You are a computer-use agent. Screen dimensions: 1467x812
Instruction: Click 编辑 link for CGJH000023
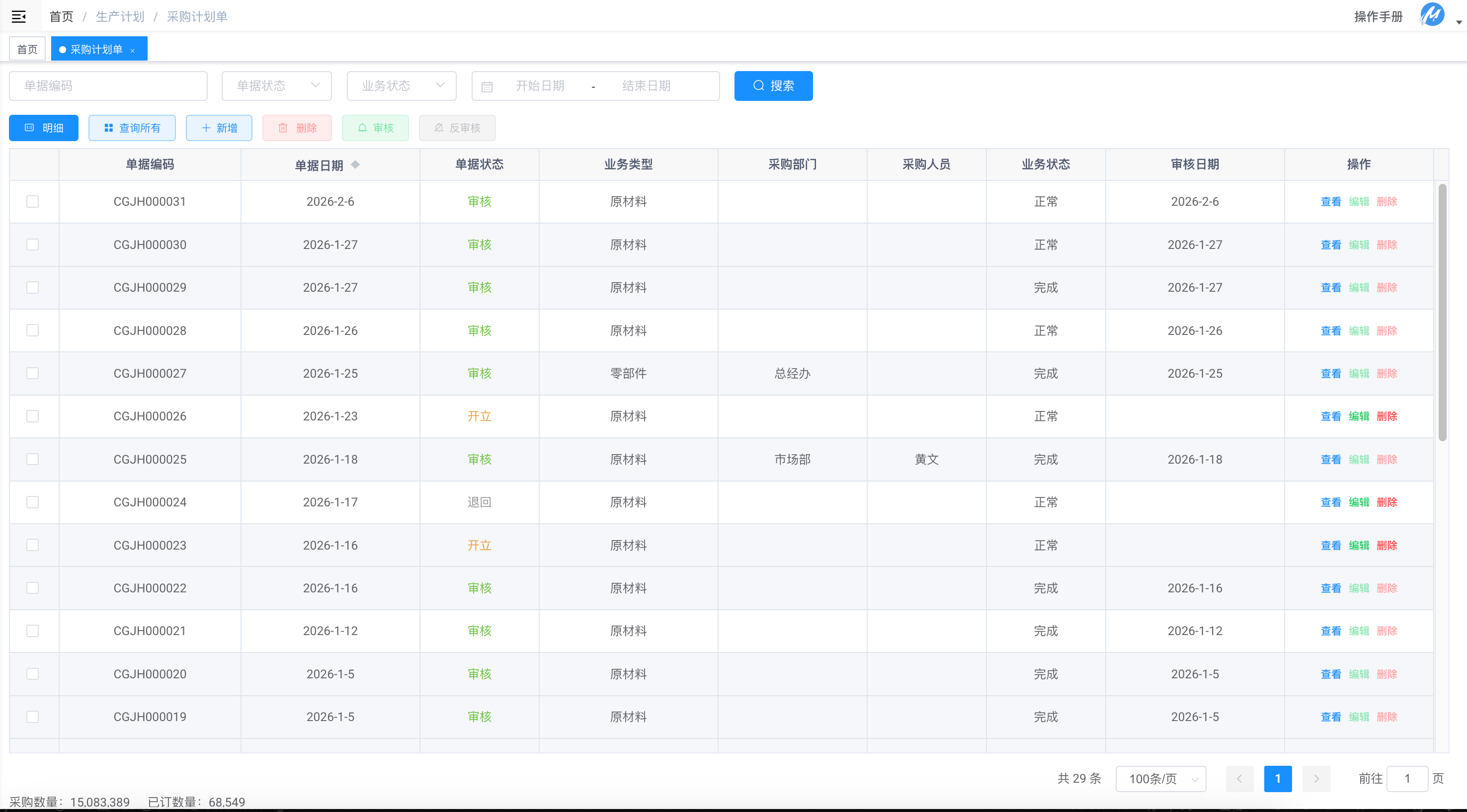(x=1359, y=546)
